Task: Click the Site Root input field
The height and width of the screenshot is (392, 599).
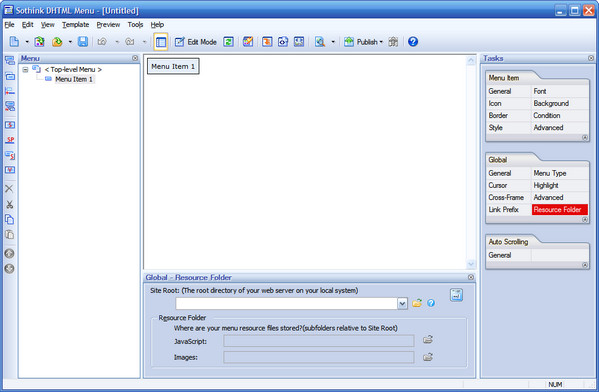Action: tap(287, 303)
